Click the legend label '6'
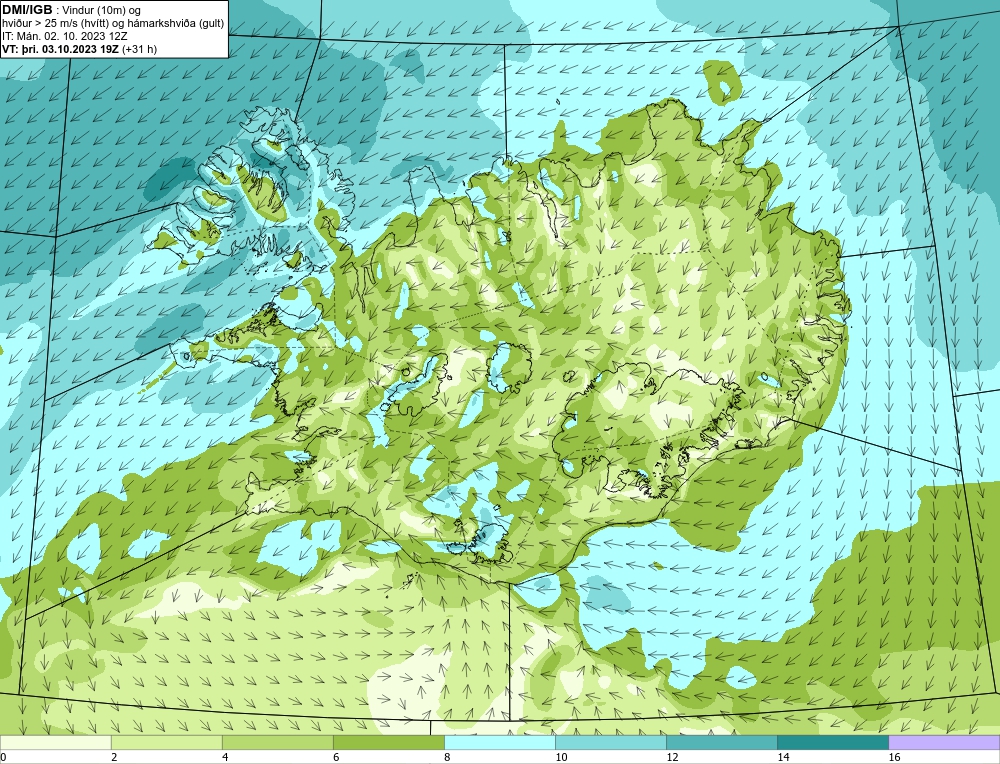The width and height of the screenshot is (1000, 764). [x=336, y=757]
